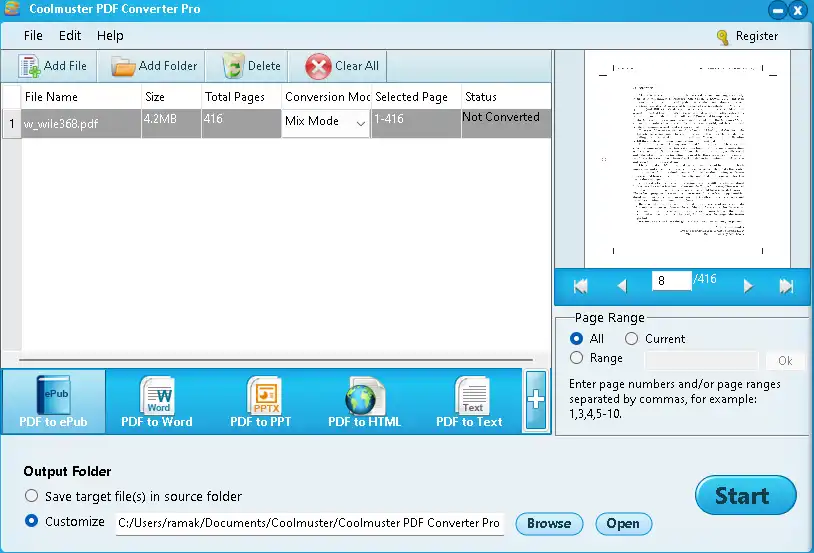Enable saving target files in source folder
Screen dimensions: 814x553
coord(32,496)
